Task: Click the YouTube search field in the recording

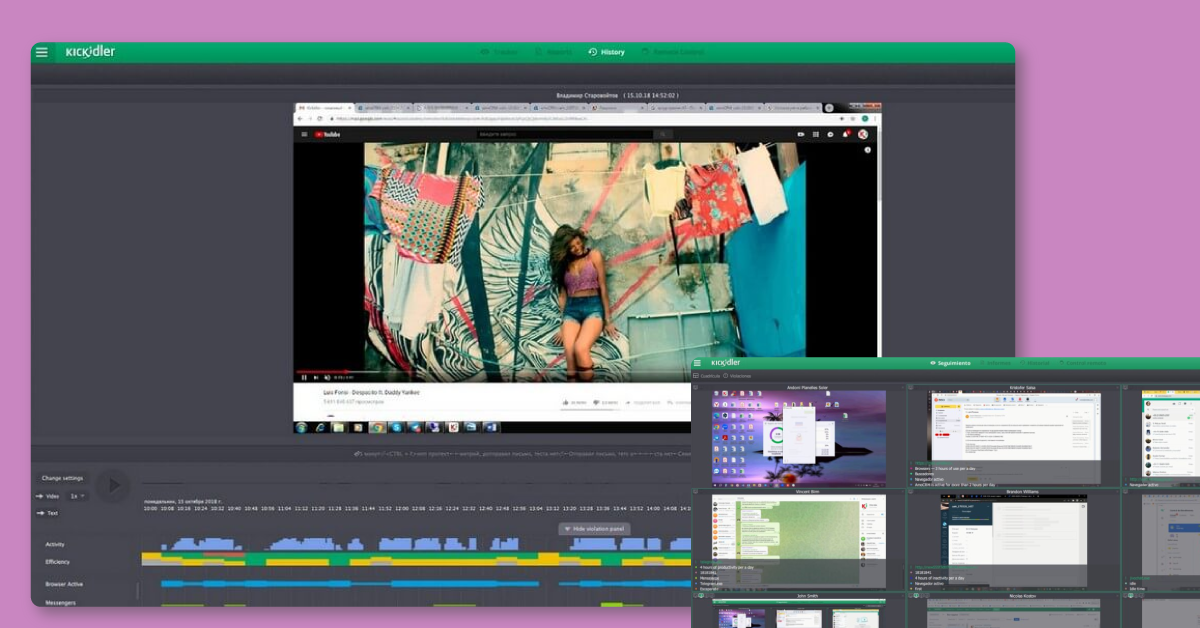Action: [x=565, y=134]
